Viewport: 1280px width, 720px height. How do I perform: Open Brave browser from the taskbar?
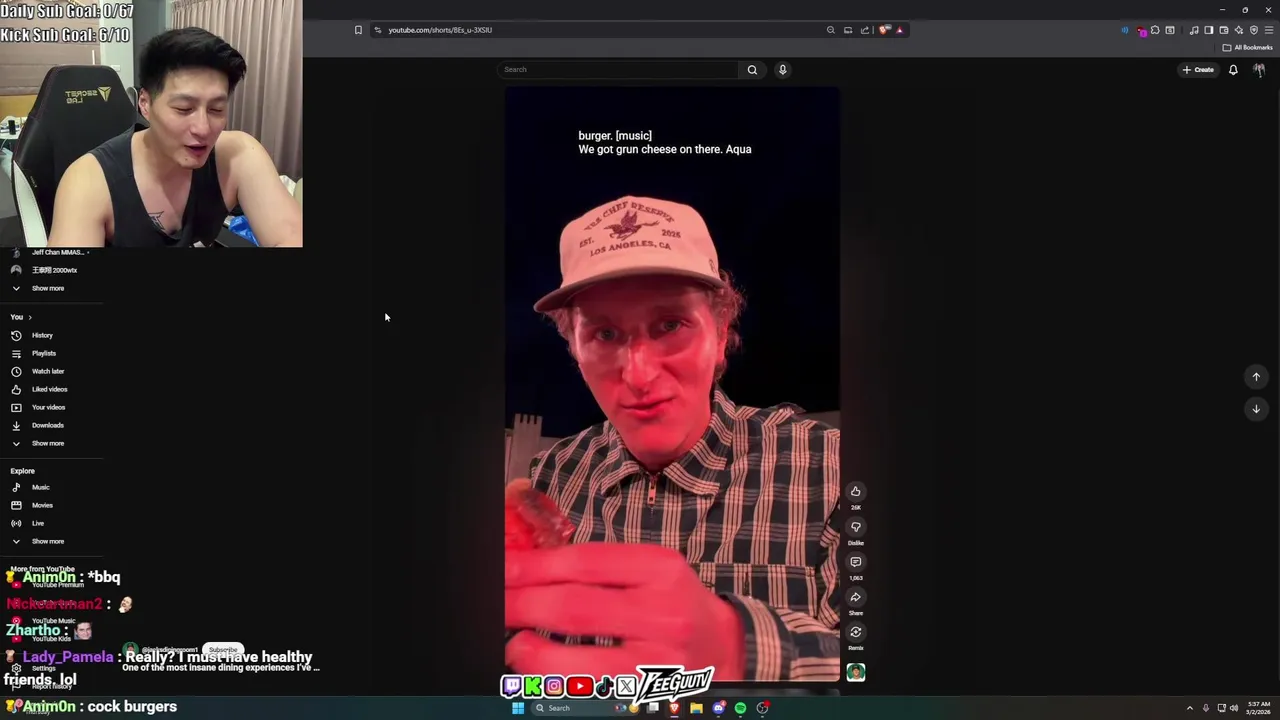tap(674, 708)
